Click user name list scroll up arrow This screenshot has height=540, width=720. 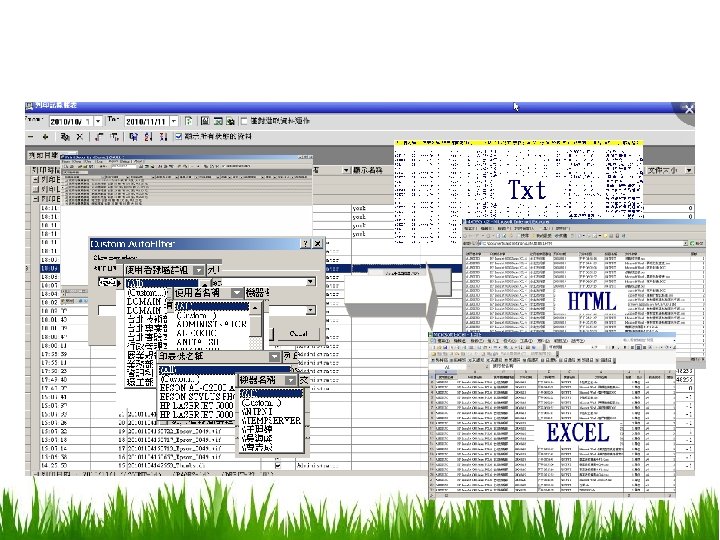click(x=255, y=308)
